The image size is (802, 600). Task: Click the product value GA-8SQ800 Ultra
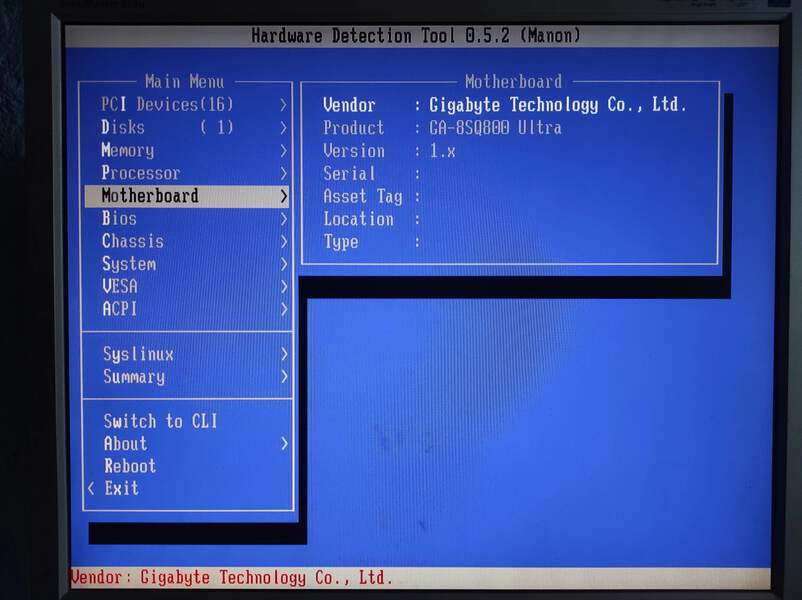pos(495,128)
